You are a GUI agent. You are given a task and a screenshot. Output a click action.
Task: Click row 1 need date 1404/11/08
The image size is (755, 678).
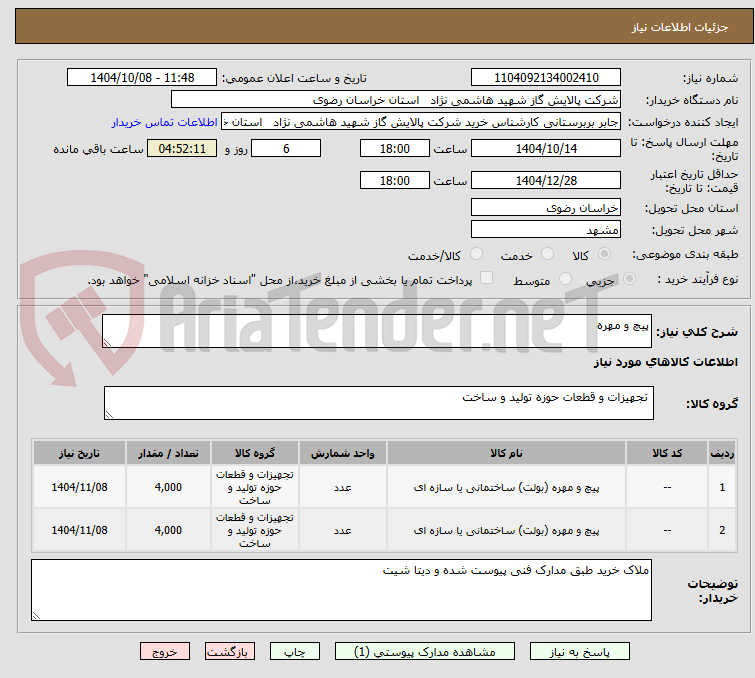79,487
